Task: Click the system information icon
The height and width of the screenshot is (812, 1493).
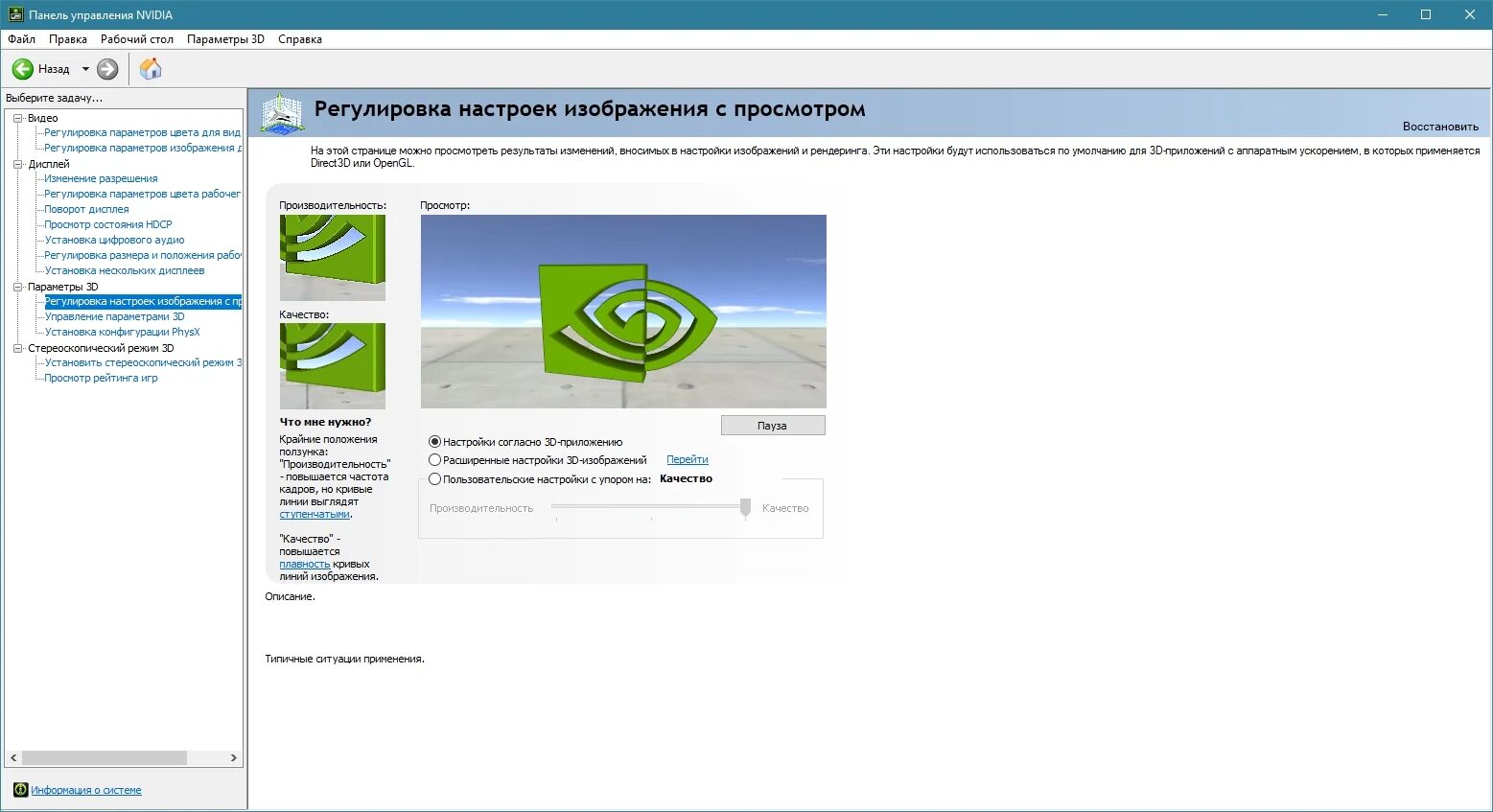Action: 20,790
